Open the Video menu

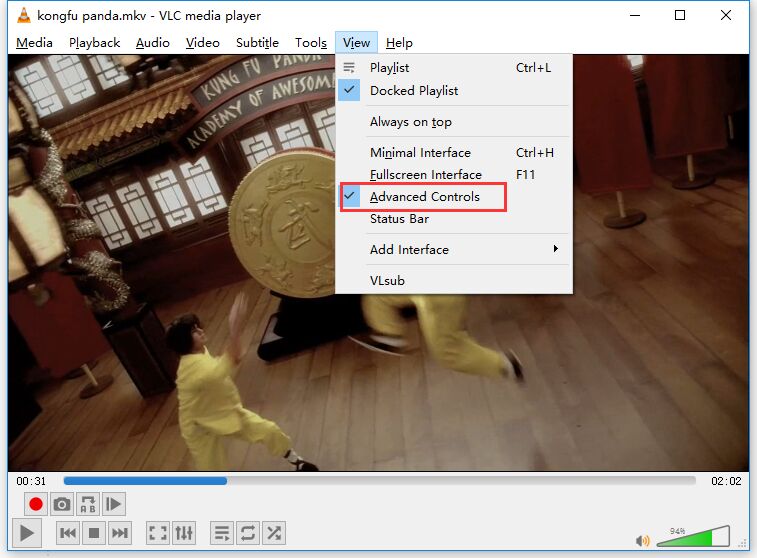(203, 43)
